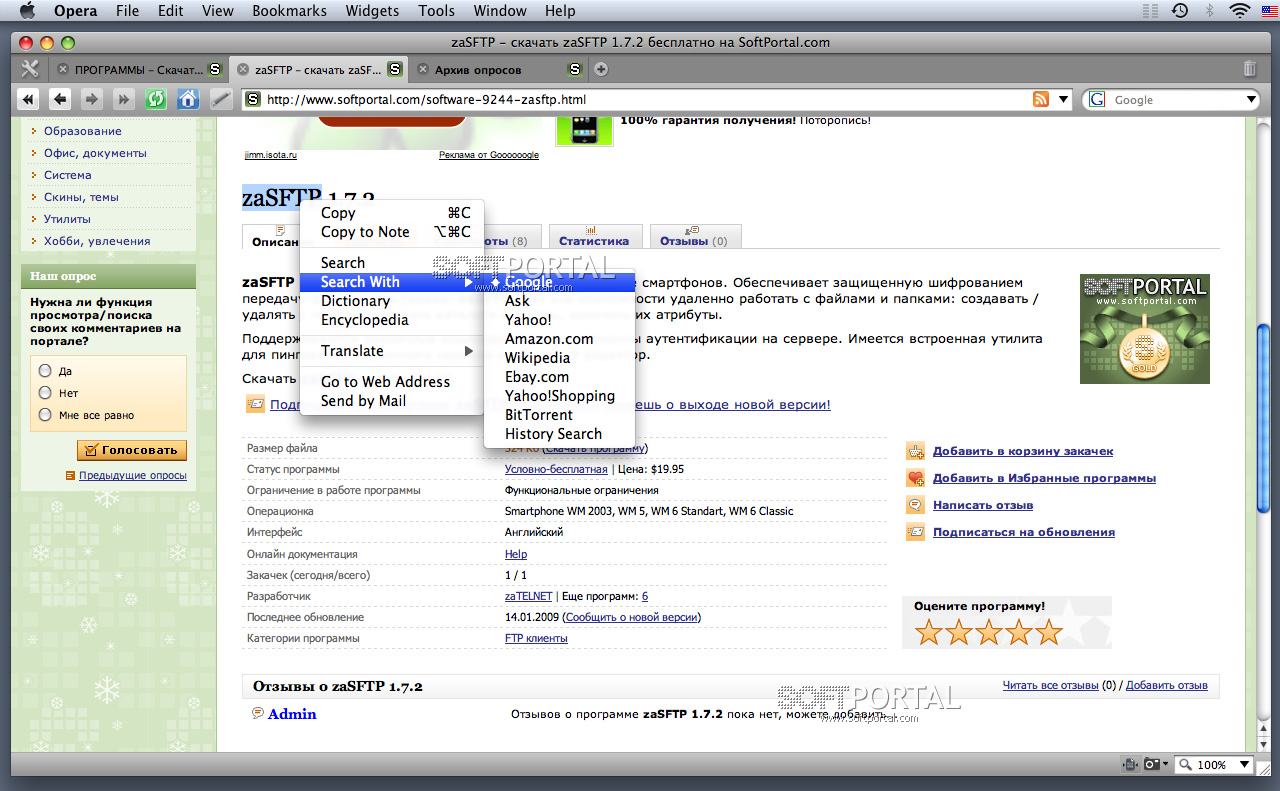Screen dimensions: 1280x791
Task: Open the closed tabs trash can
Action: 1250,69
